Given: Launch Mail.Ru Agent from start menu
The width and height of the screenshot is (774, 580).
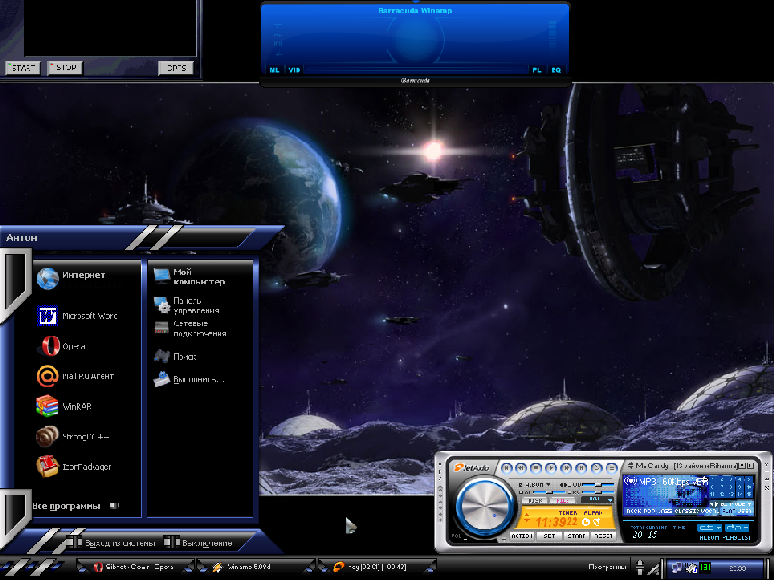Looking at the screenshot, I should tap(76, 376).
